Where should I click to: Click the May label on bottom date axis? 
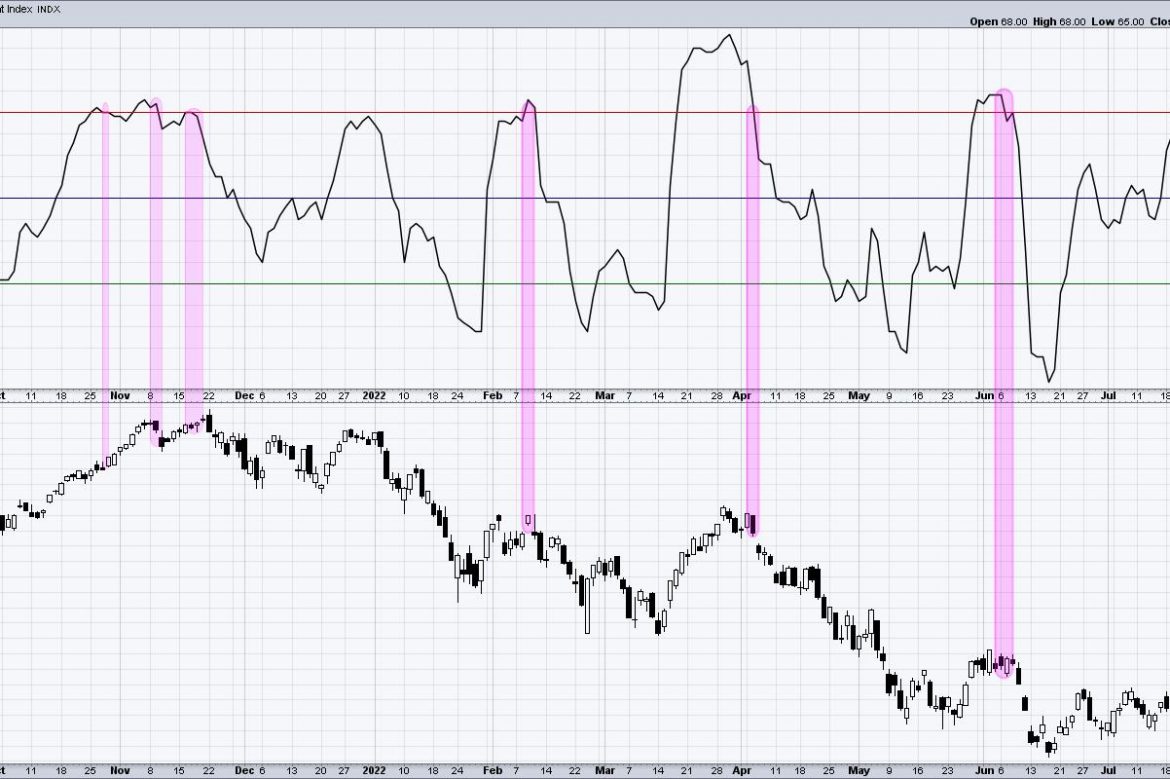[858, 771]
